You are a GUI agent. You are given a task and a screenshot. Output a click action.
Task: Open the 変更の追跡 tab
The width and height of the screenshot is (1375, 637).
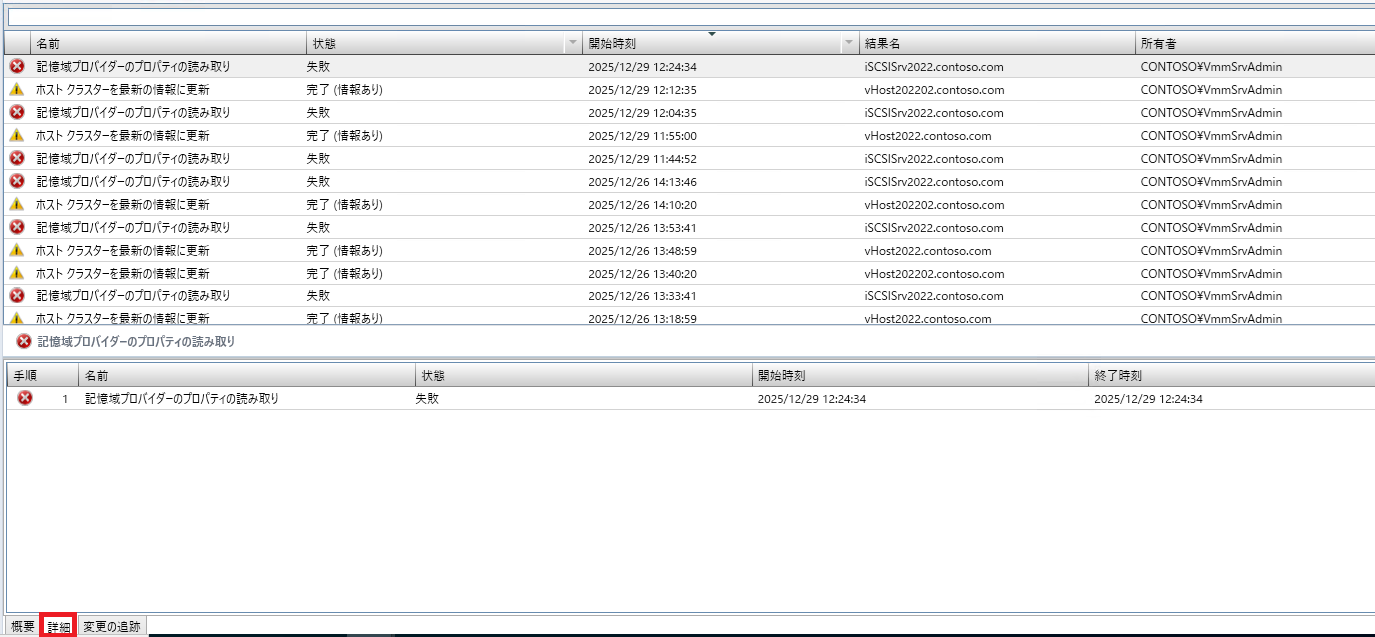[112, 627]
